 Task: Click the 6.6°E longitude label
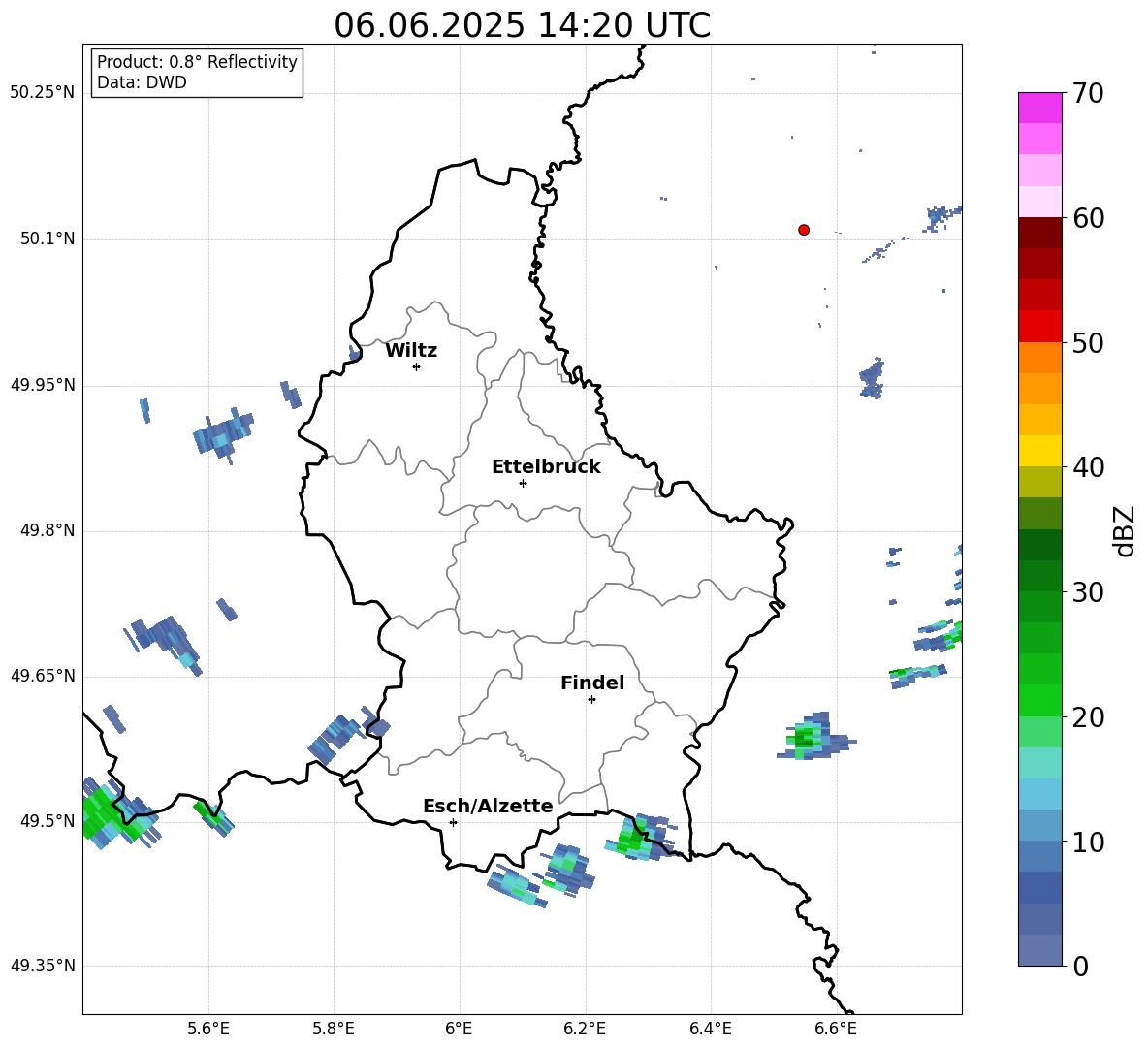(836, 1029)
